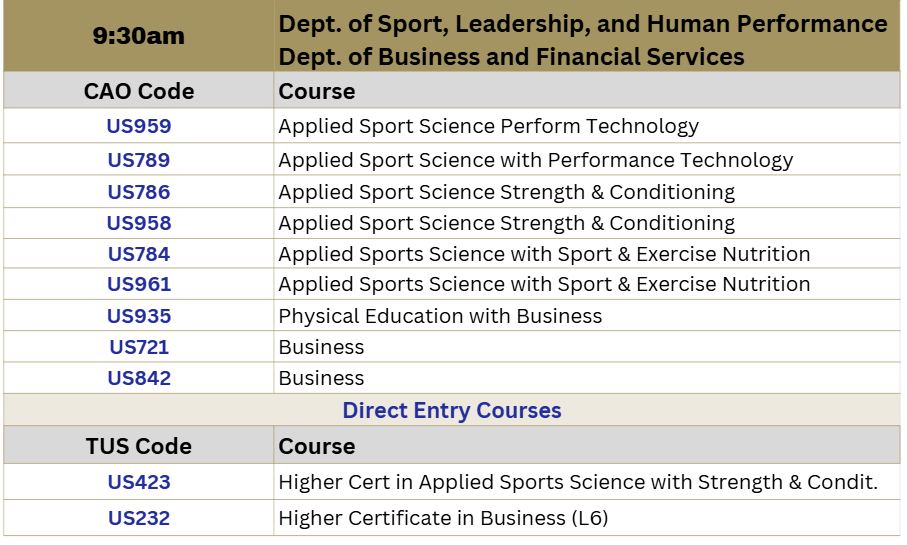Select the Physical Education with Business row
907x545 pixels.
(452, 315)
